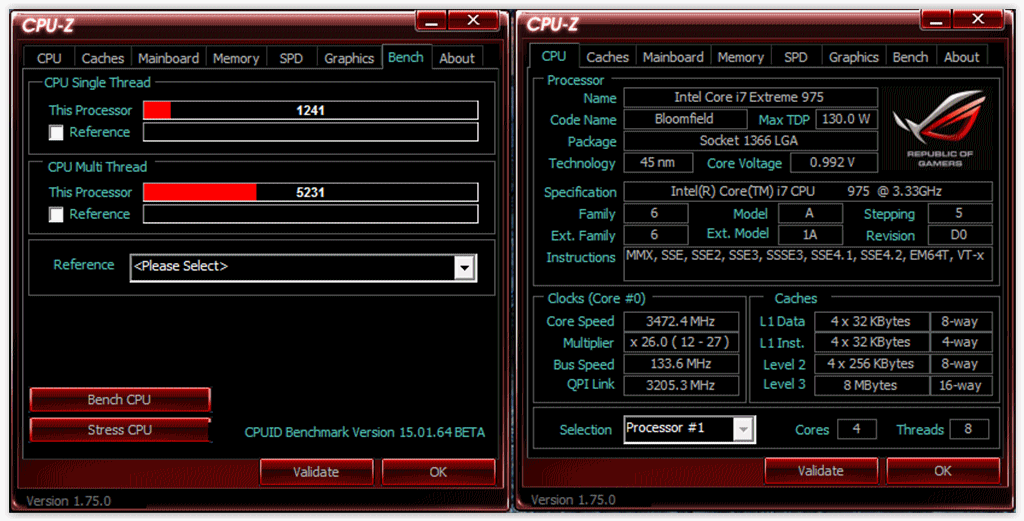Click the Stepping value 5
The width and height of the screenshot is (1024, 521).
click(x=959, y=213)
